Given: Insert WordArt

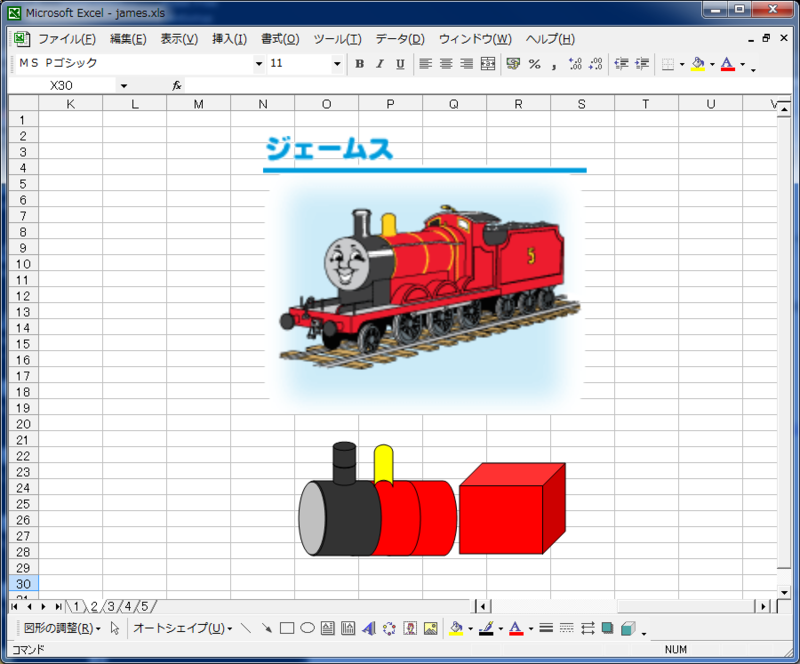Looking at the screenshot, I should [x=369, y=628].
